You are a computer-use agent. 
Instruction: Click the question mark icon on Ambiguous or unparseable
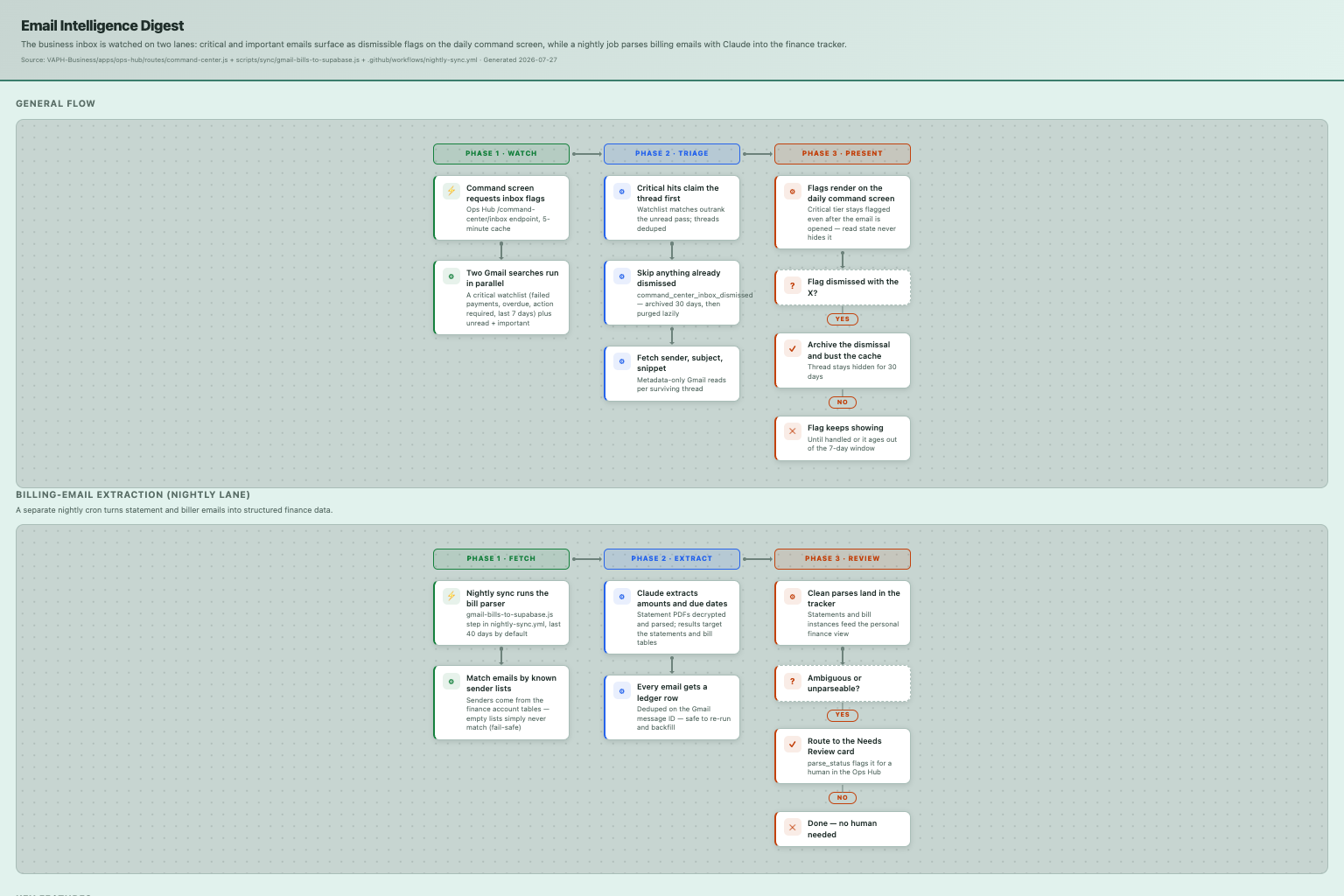click(x=793, y=681)
